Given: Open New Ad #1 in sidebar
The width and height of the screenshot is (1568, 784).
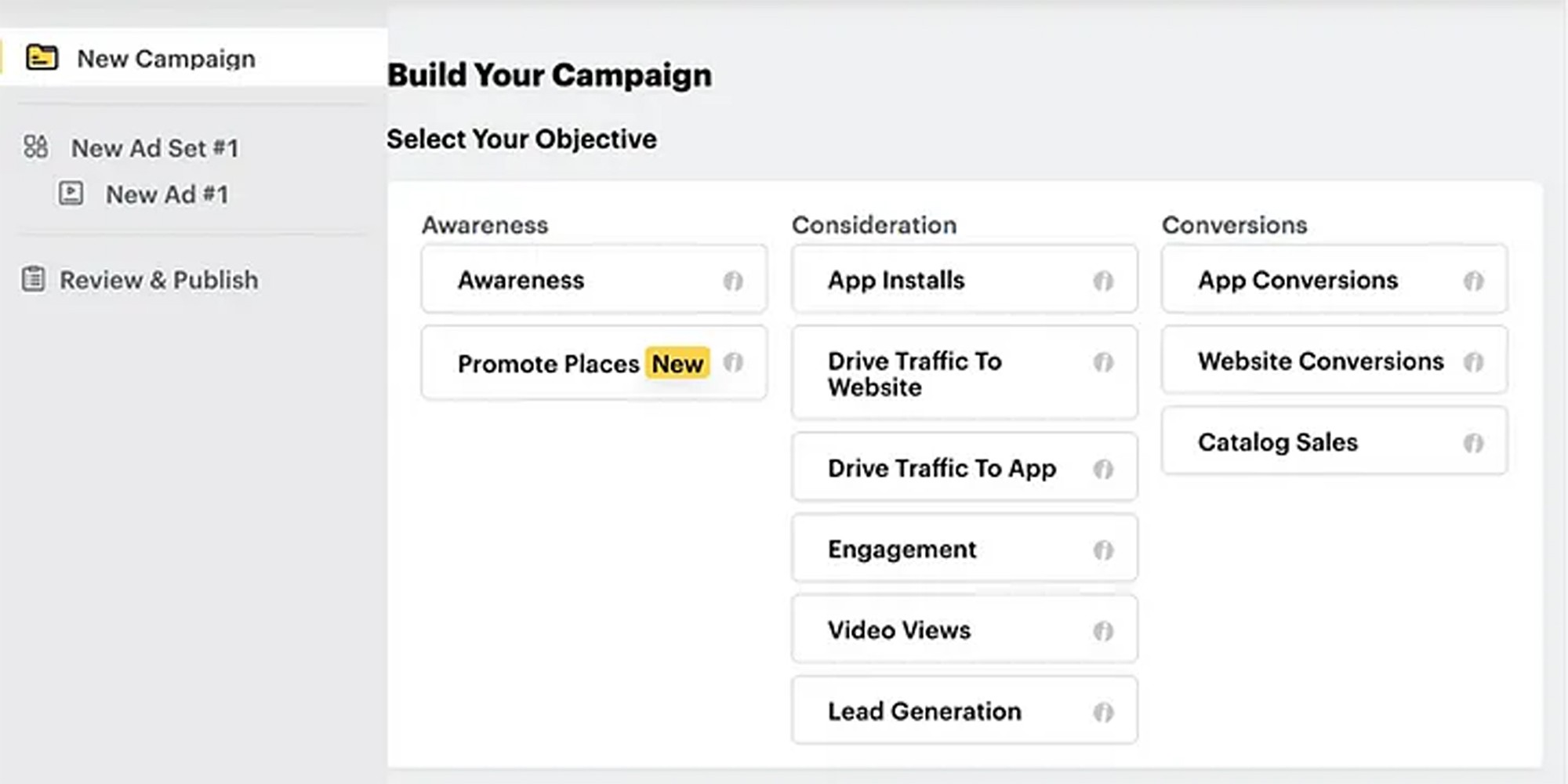Looking at the screenshot, I should (166, 194).
